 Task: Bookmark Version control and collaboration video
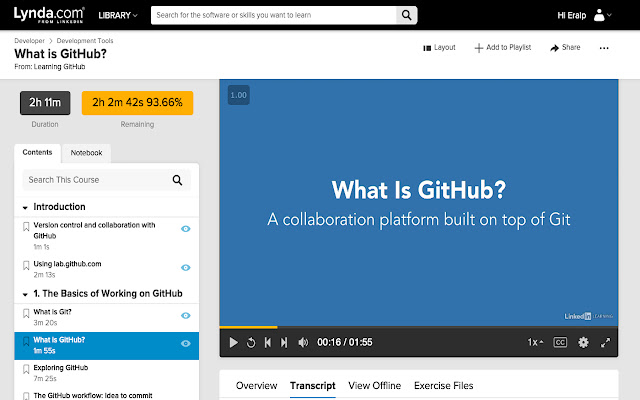click(26, 226)
